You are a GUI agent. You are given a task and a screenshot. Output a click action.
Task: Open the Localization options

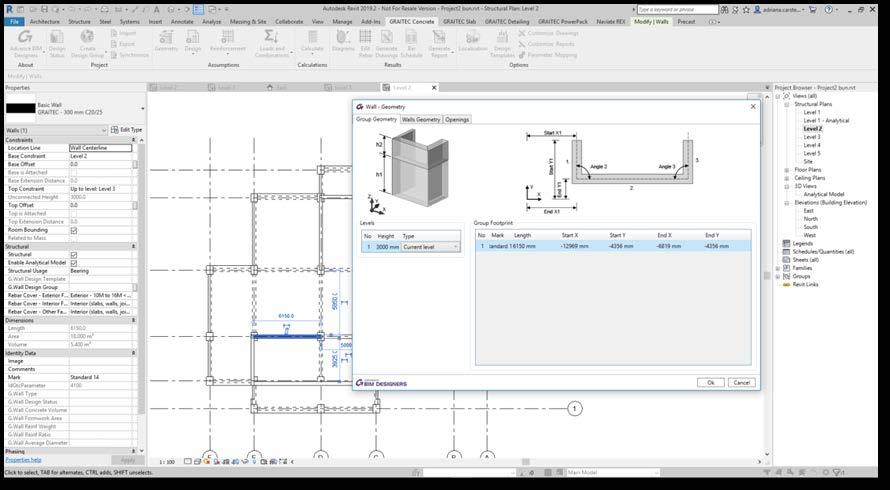pos(473,42)
